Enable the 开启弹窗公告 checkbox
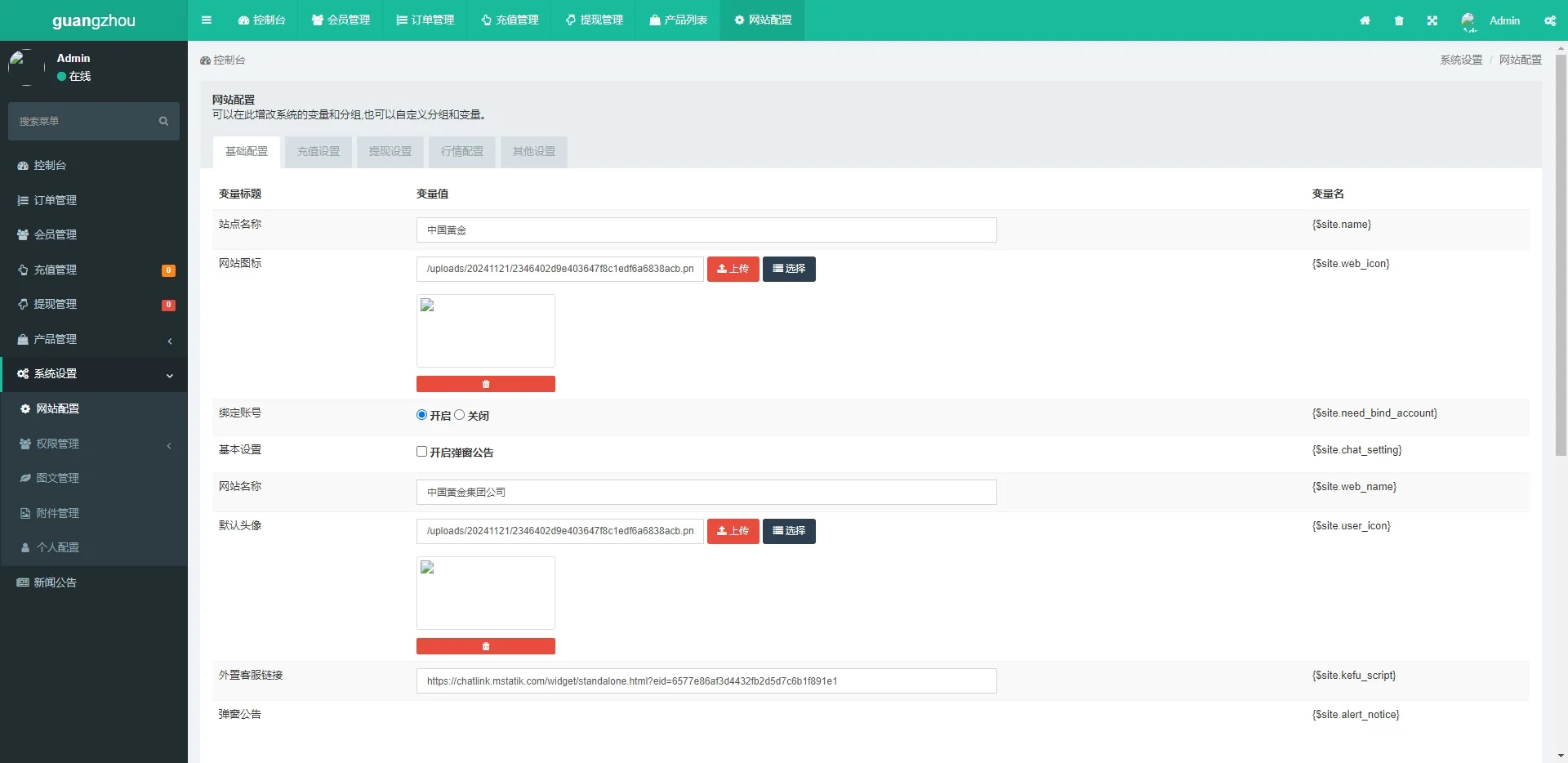Image resolution: width=1568 pixels, height=763 pixels. [422, 452]
